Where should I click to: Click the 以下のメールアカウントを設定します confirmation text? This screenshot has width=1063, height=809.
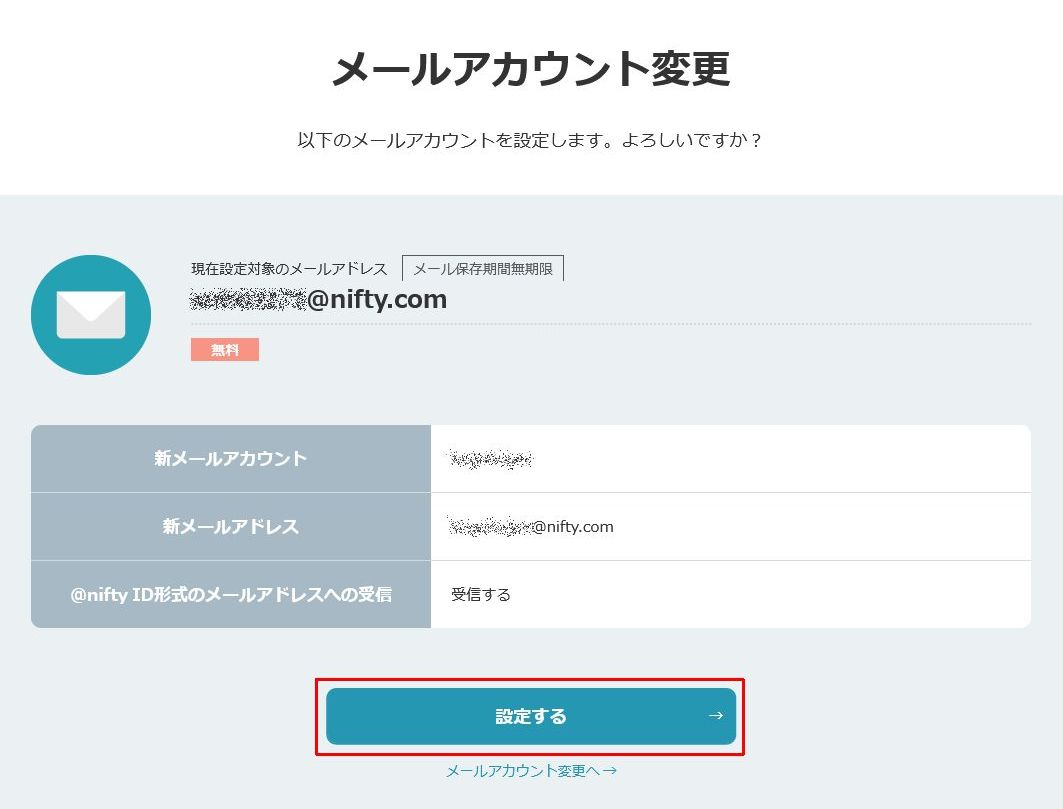pyautogui.click(x=531, y=140)
